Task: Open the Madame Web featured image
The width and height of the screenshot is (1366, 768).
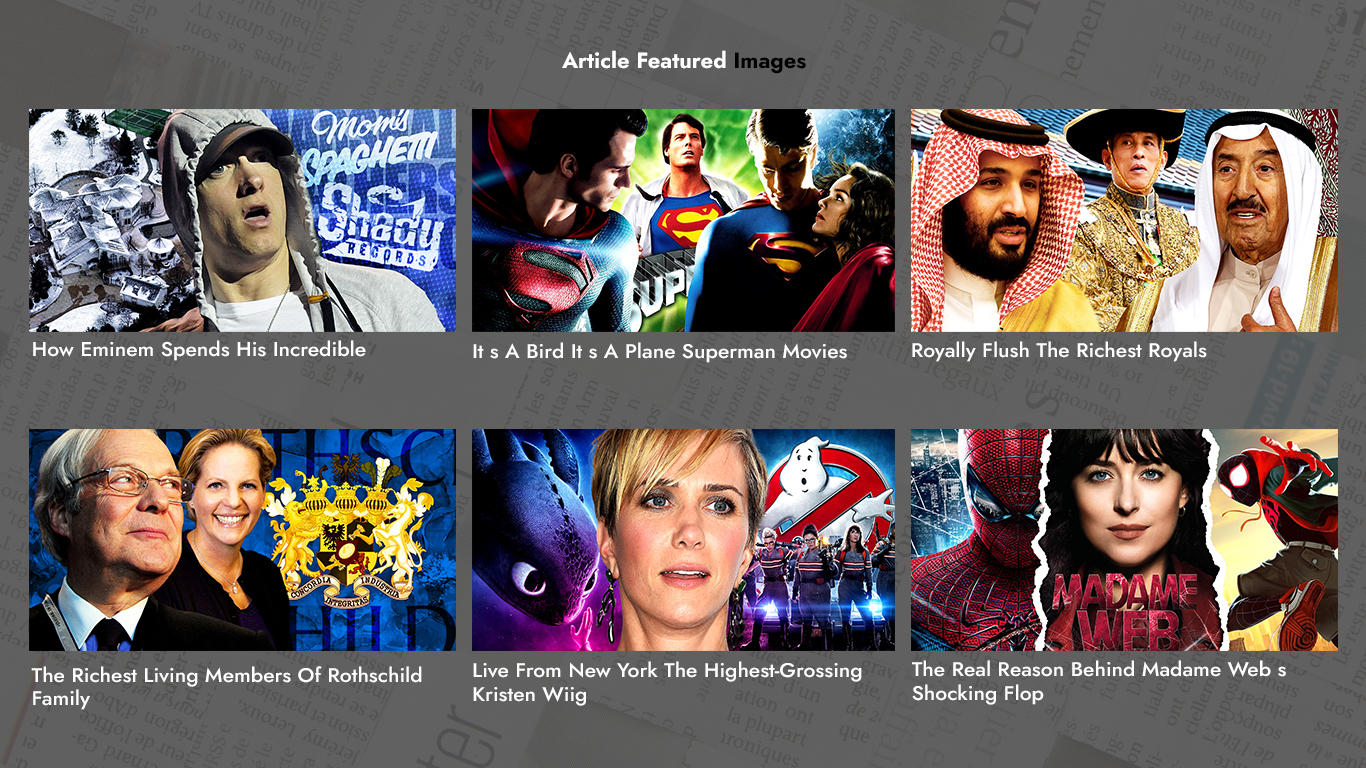Action: [x=1124, y=540]
